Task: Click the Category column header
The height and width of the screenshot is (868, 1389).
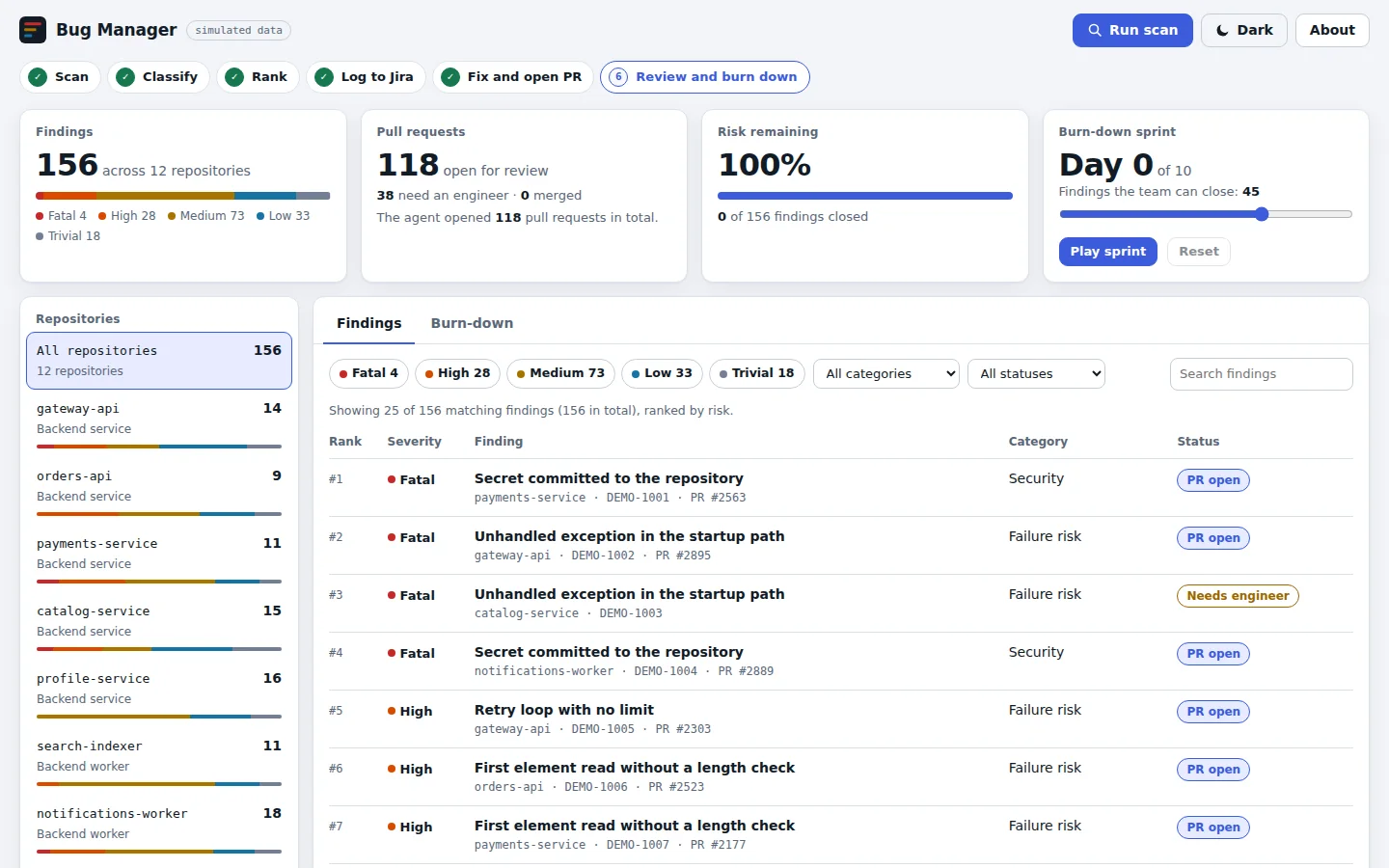Action: tap(1038, 442)
